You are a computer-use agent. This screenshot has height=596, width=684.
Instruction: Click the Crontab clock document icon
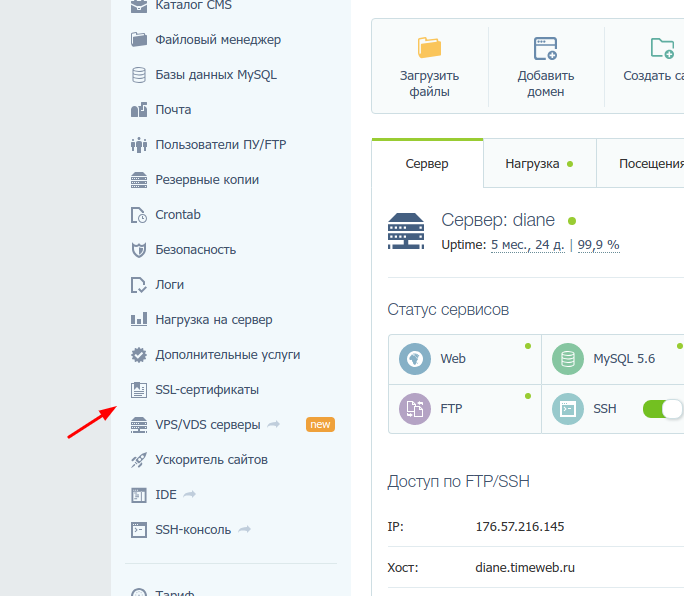(139, 215)
